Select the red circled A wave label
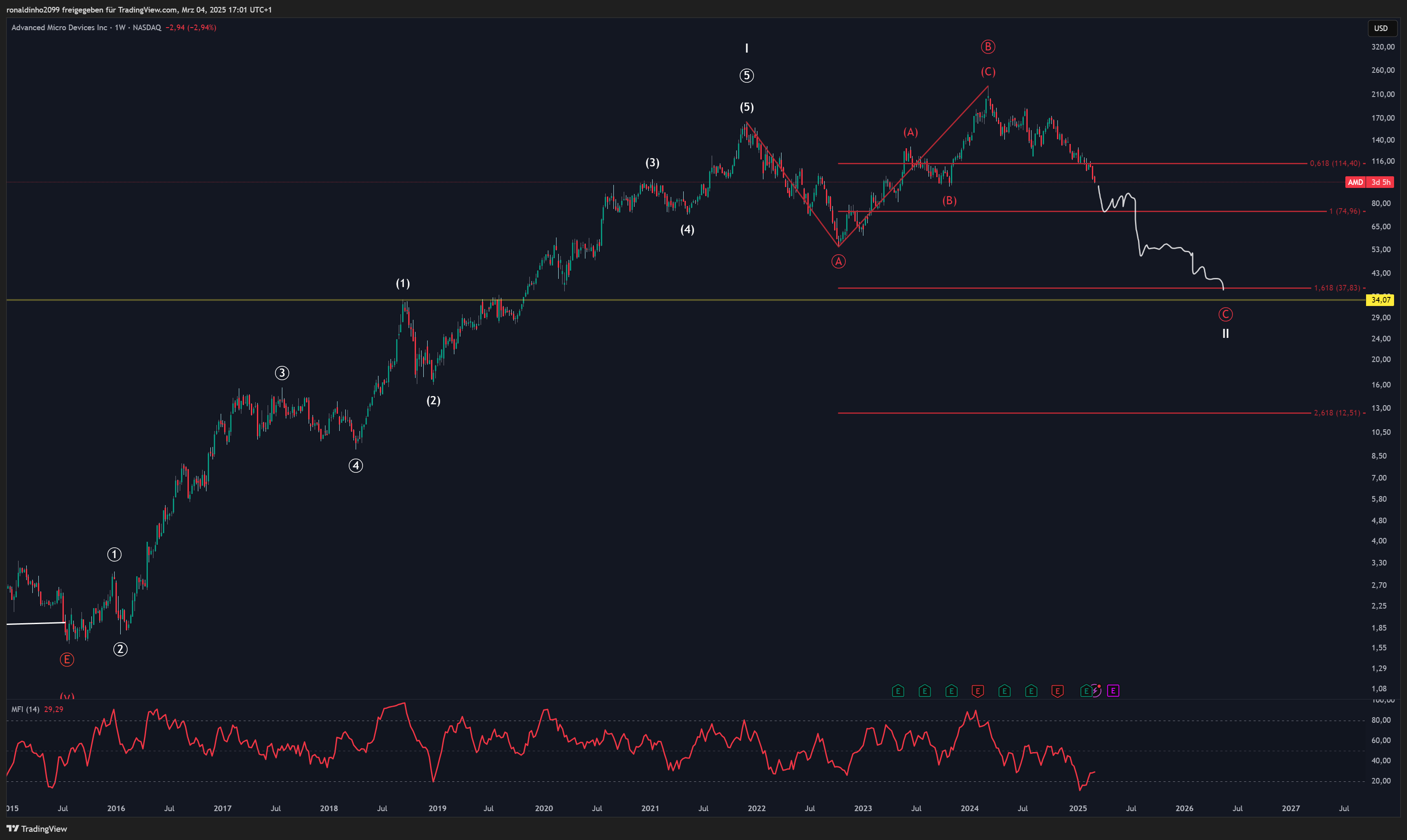 click(838, 262)
